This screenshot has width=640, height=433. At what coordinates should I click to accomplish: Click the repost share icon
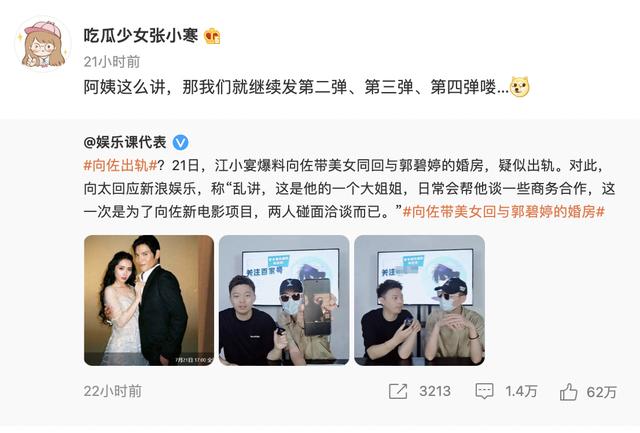pyautogui.click(x=398, y=391)
